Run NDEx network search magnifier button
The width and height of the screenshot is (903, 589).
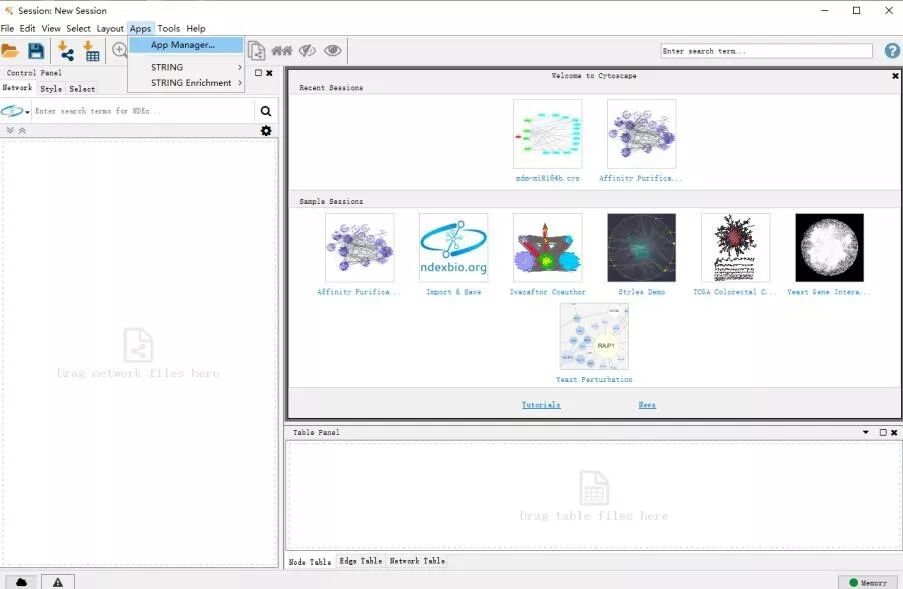pos(265,111)
